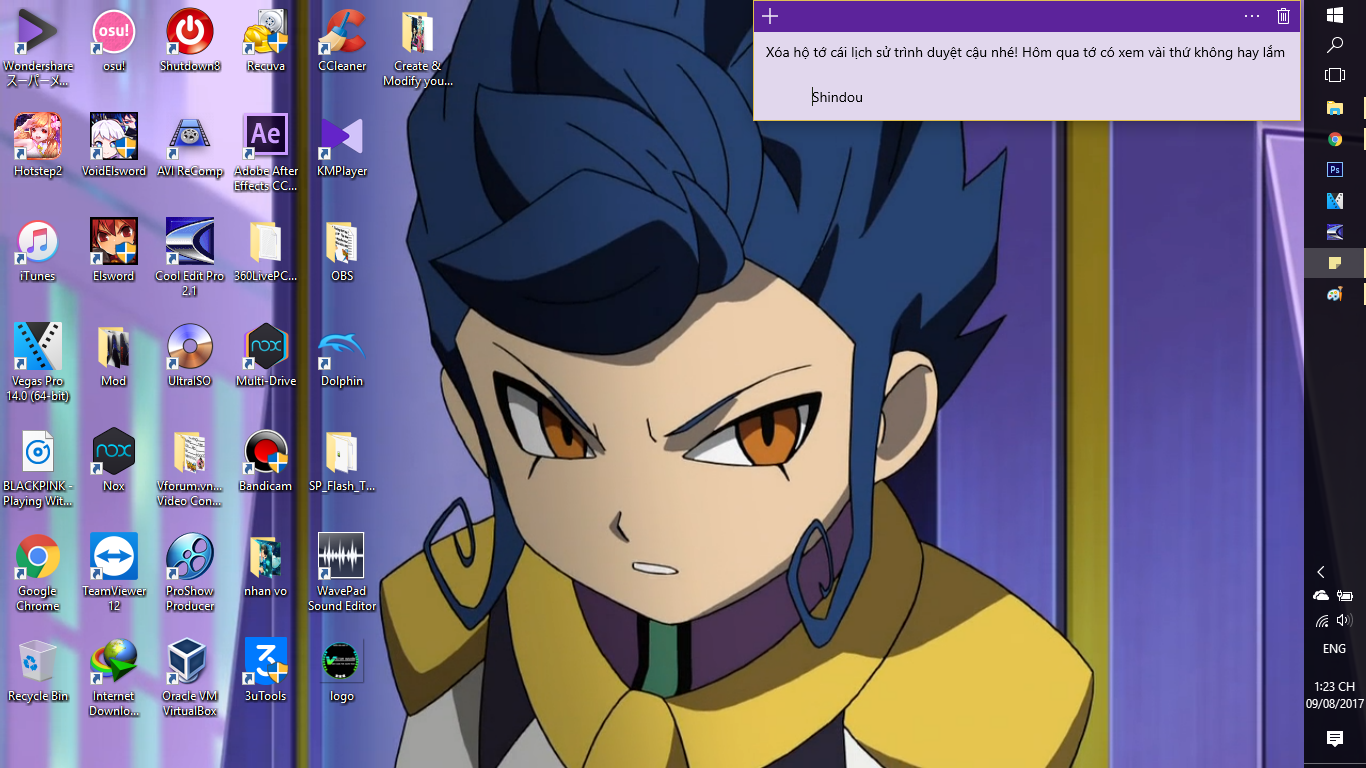
Task: Open Wondershare desktop shortcut
Action: coord(38,48)
